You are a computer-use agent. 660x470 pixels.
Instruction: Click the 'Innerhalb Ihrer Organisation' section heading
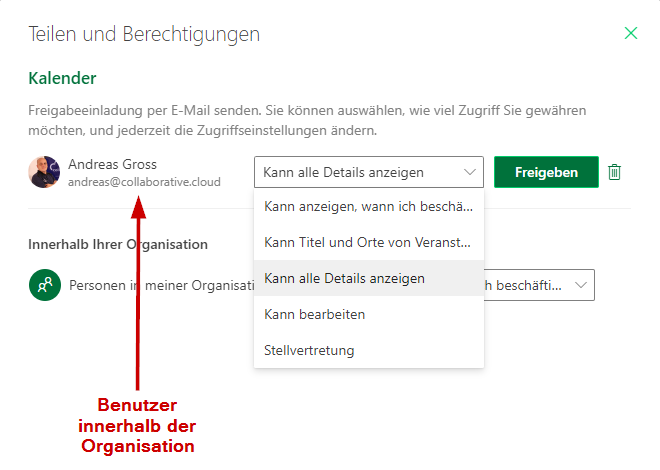pyautogui.click(x=118, y=244)
